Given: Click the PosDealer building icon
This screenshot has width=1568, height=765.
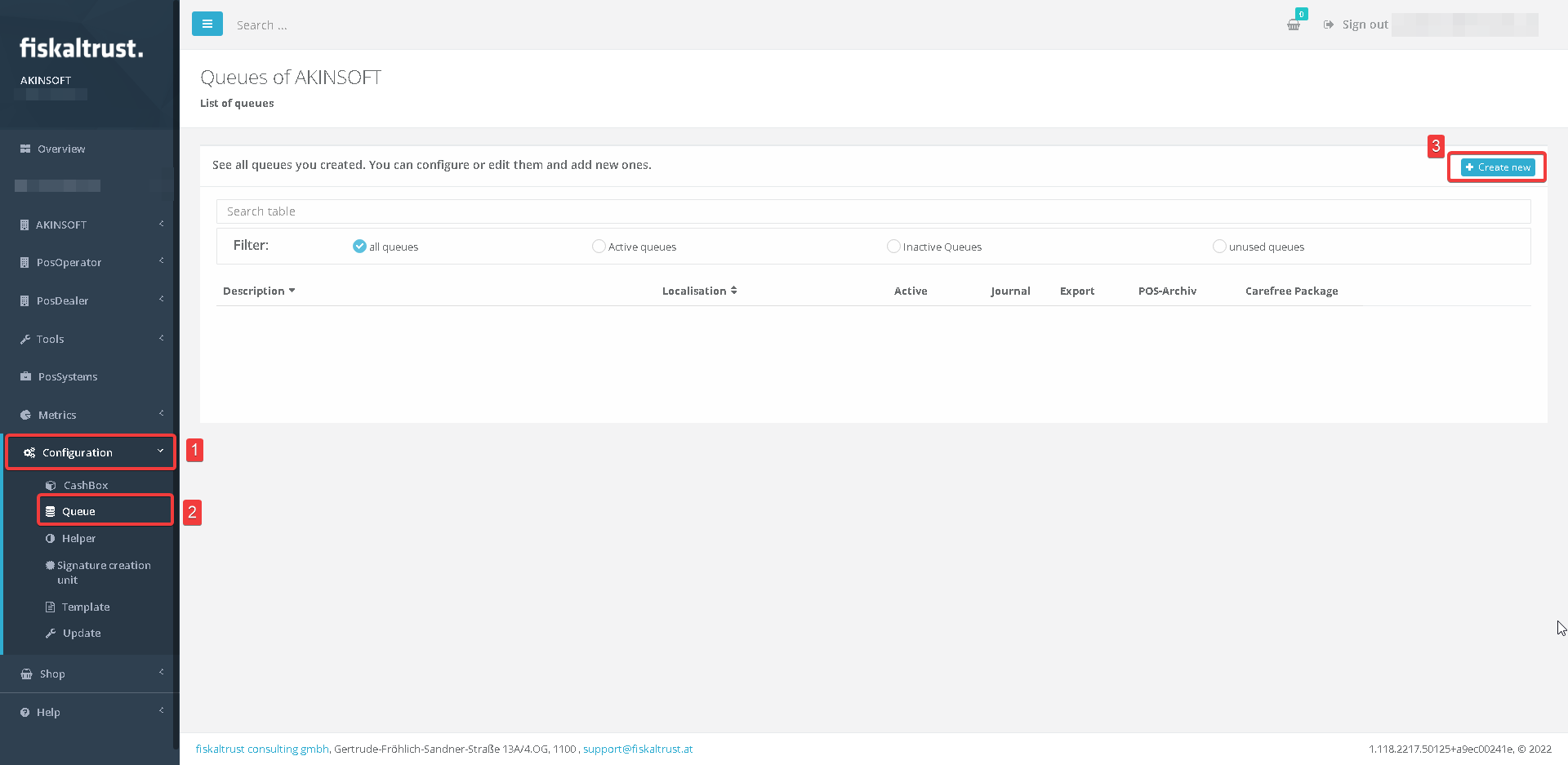Looking at the screenshot, I should [x=24, y=300].
